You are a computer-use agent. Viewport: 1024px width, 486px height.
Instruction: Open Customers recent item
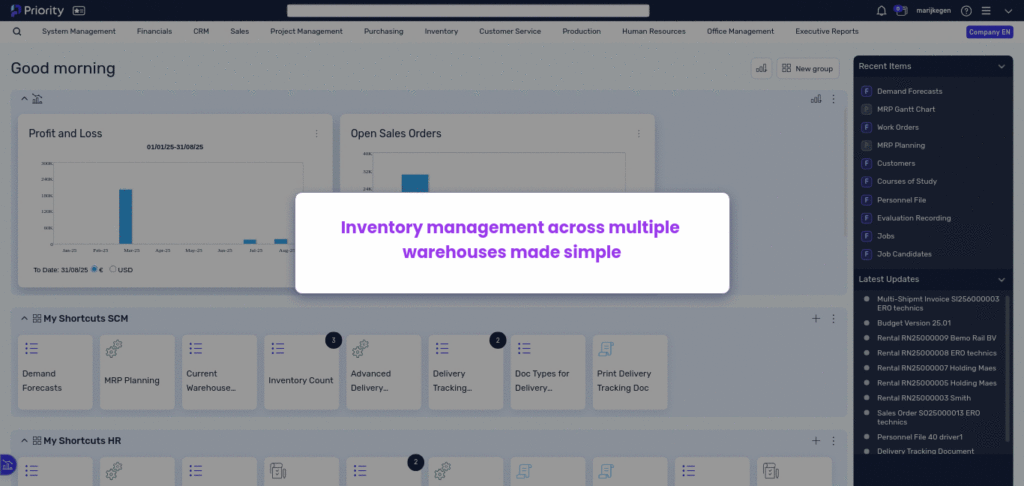coord(896,163)
